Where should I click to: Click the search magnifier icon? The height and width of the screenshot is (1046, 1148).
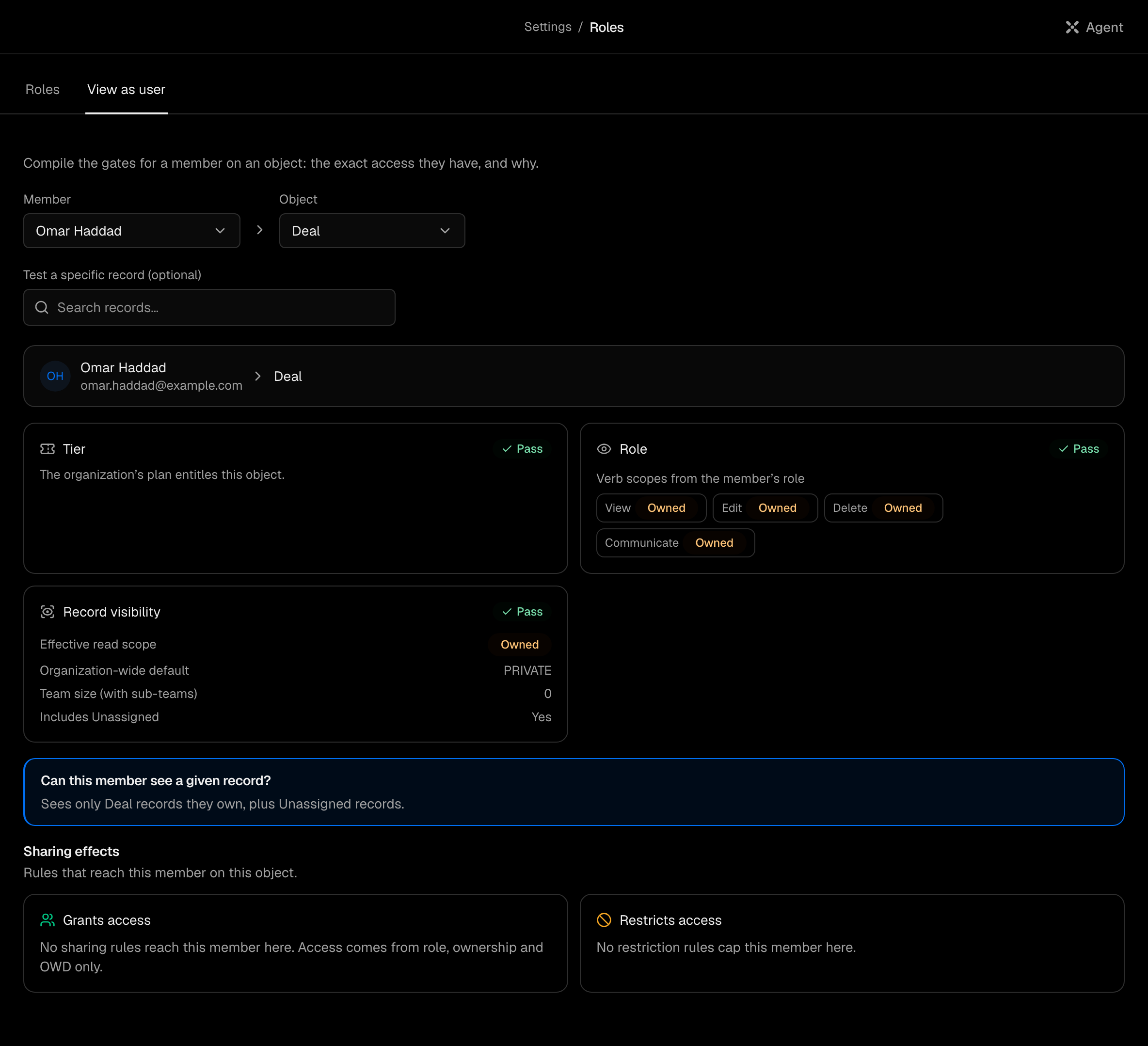(42, 307)
